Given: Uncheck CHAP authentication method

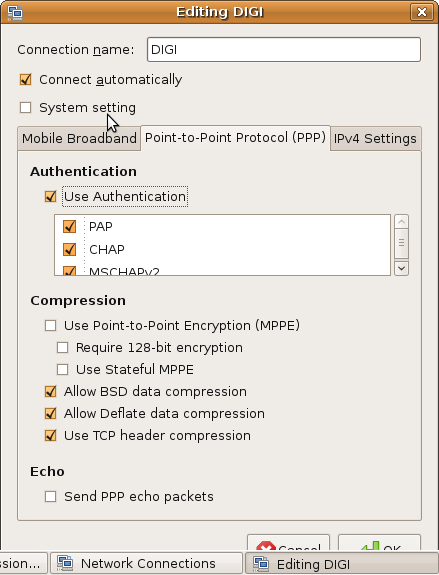Looking at the screenshot, I should [69, 249].
